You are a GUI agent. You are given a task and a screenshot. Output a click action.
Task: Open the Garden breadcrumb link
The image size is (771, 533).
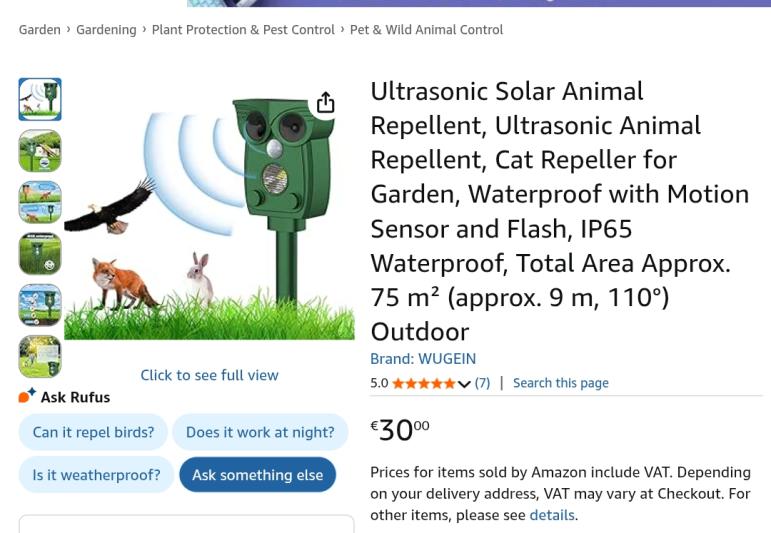pyautogui.click(x=40, y=30)
